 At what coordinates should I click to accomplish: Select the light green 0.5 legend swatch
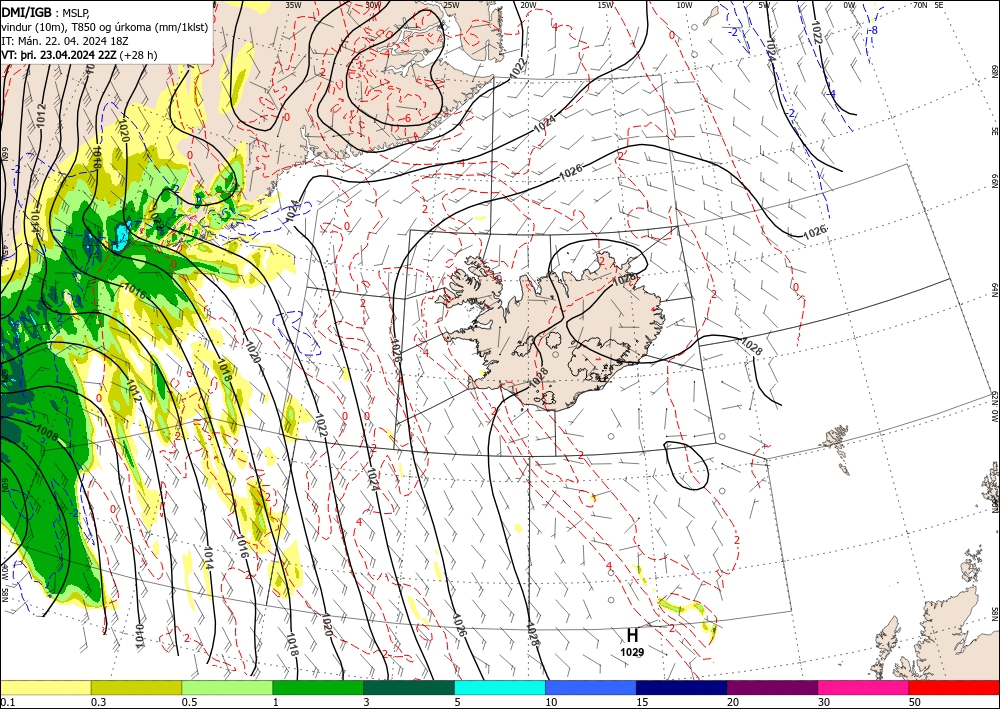(x=227, y=687)
